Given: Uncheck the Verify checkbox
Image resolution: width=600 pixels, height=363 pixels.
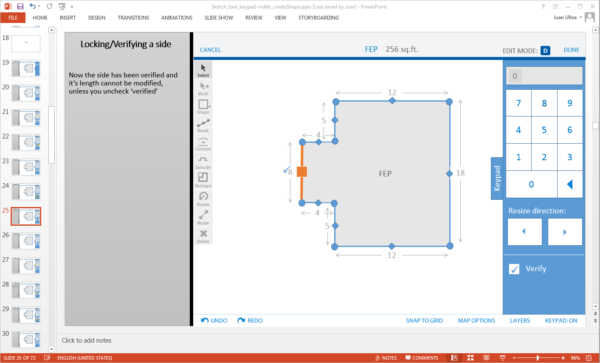Looking at the screenshot, I should [x=514, y=269].
